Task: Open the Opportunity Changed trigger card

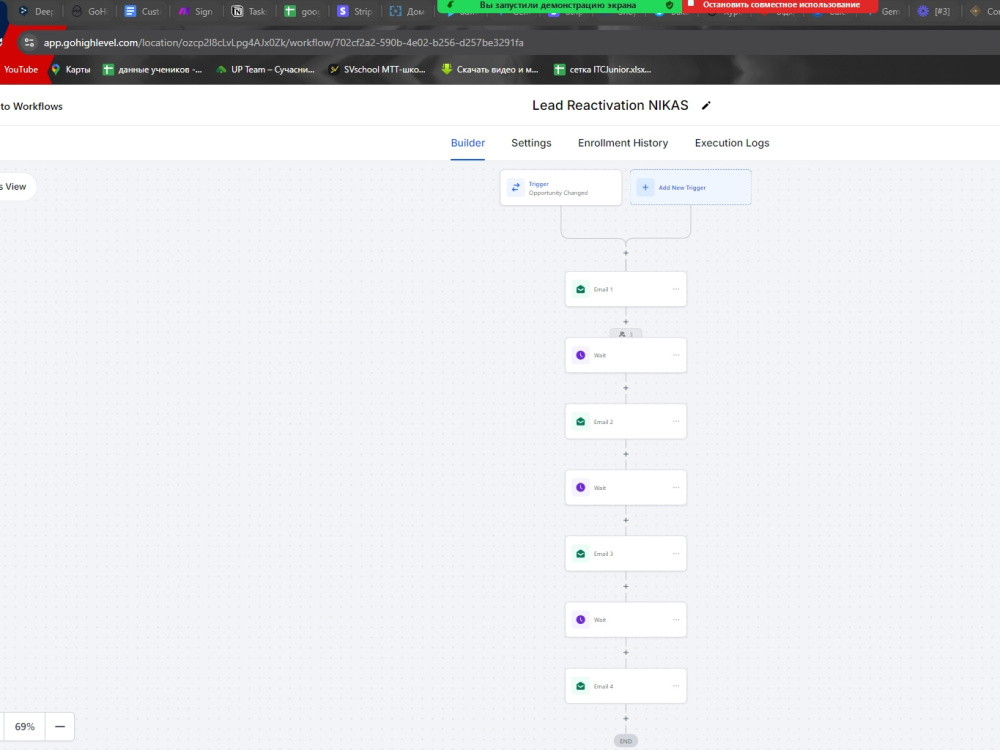Action: point(561,188)
